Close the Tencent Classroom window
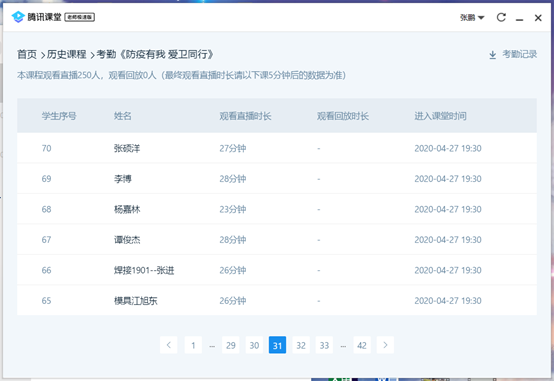The height and width of the screenshot is (381, 554). (x=538, y=18)
